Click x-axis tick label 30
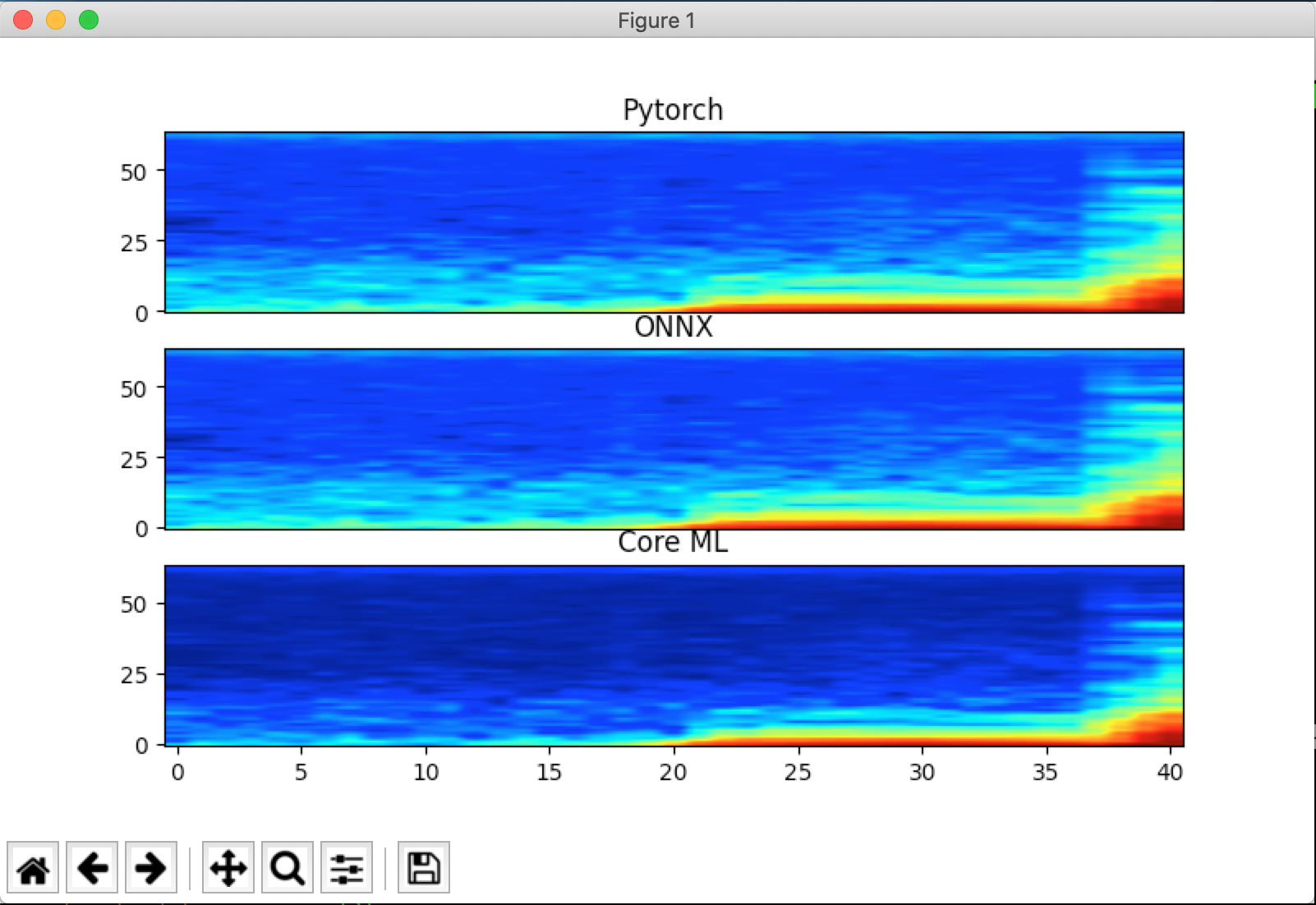Viewport: 1316px width, 905px height. click(x=922, y=772)
